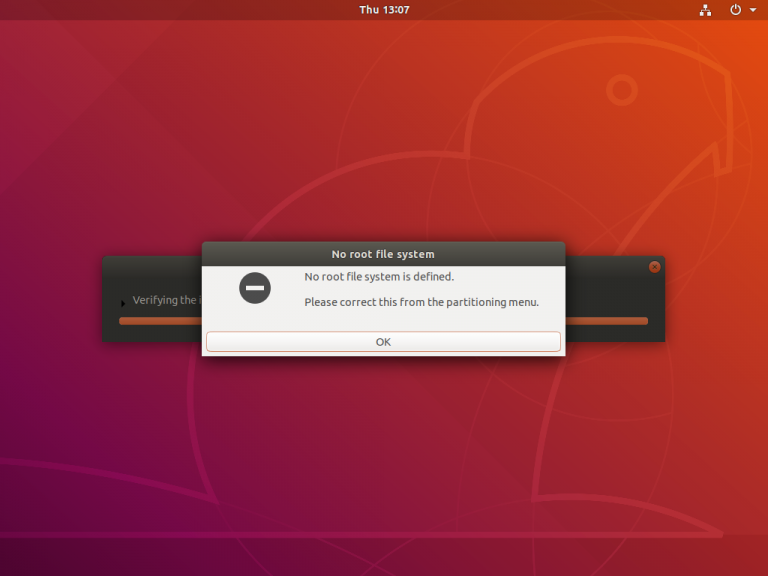Open the wired network status icon
The width and height of the screenshot is (768, 576).
705,10
